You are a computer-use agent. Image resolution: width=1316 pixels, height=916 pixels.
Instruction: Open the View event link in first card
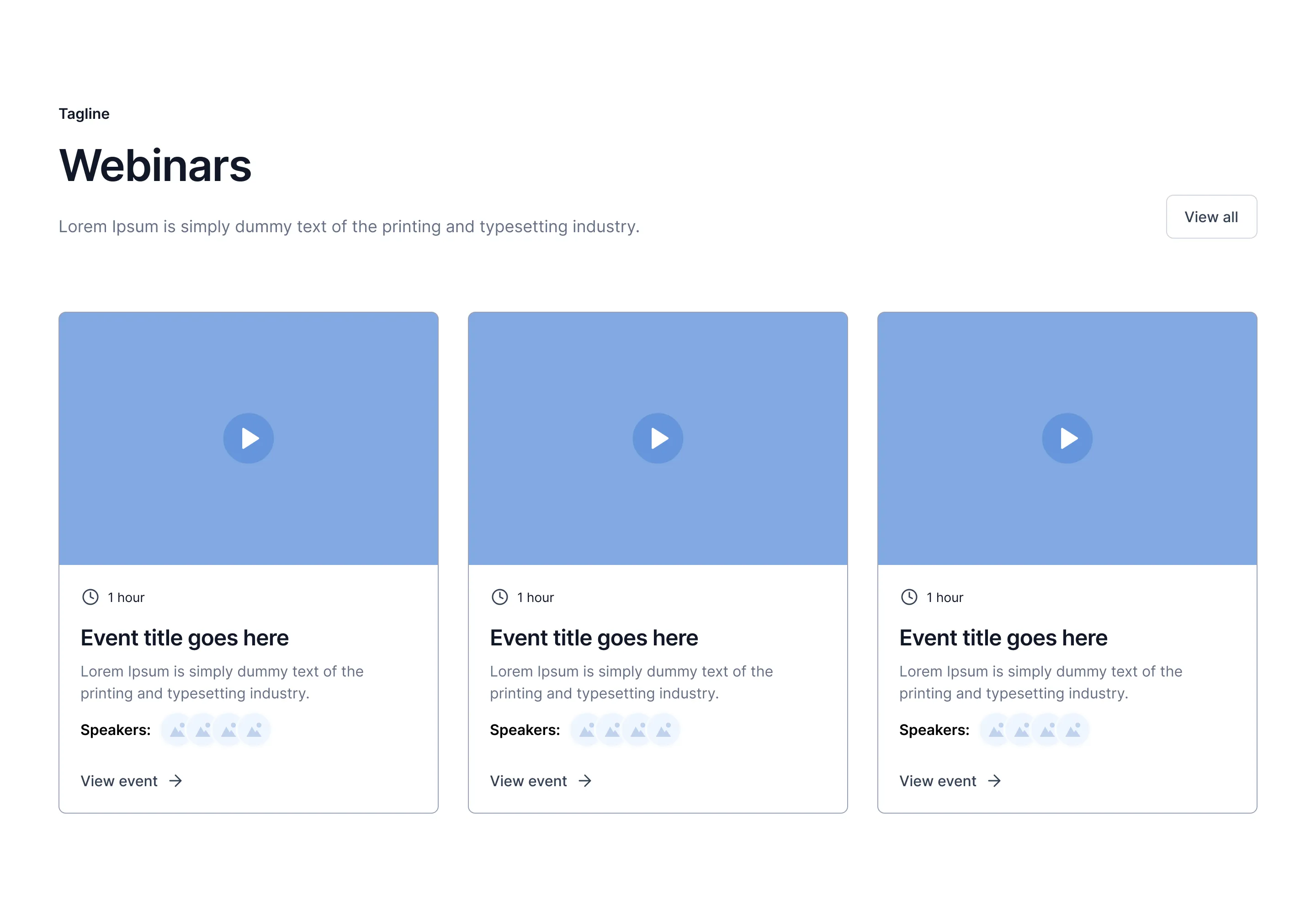pos(131,781)
